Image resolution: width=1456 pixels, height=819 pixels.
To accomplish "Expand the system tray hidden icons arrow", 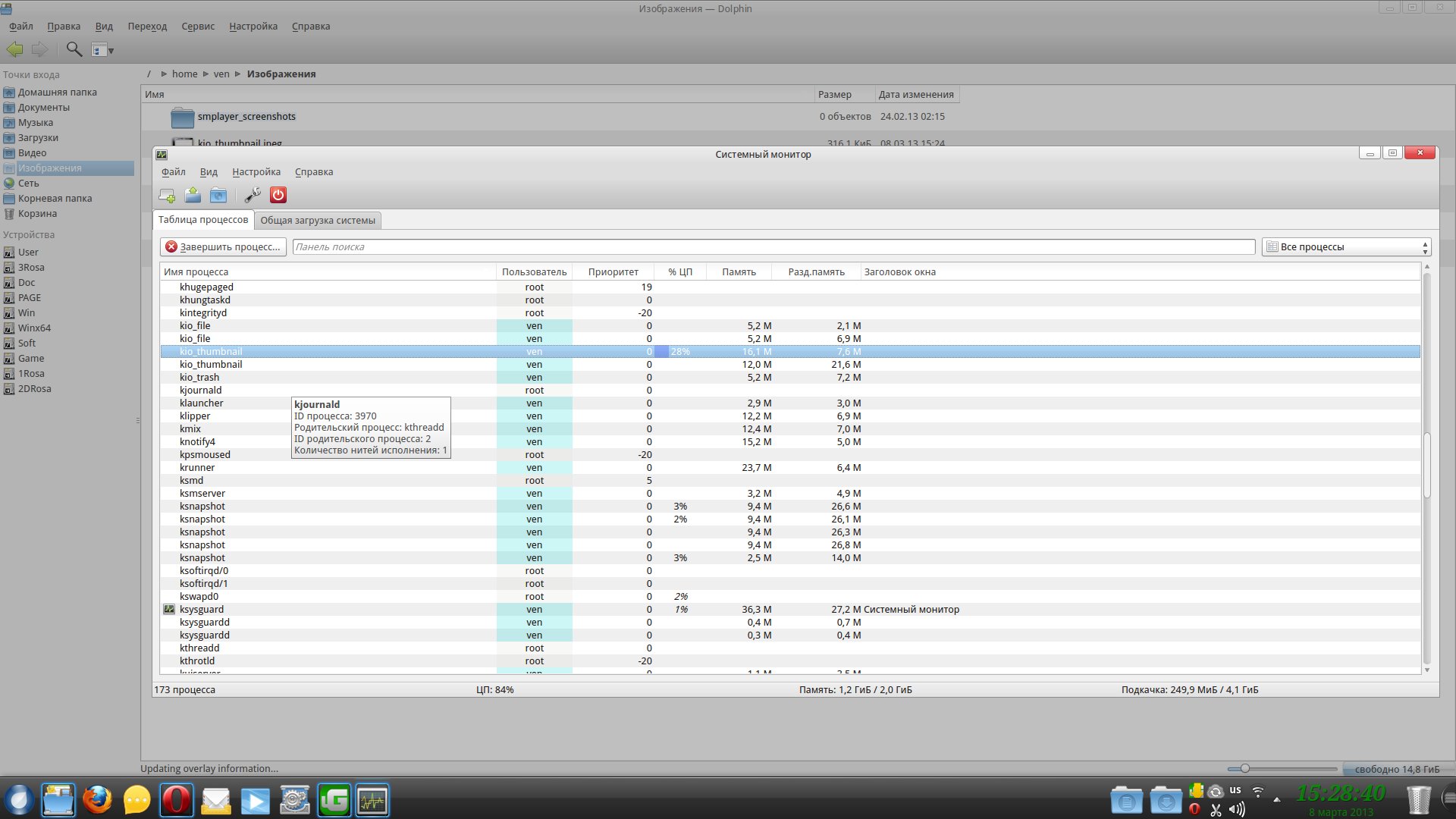I will pyautogui.click(x=1277, y=799).
